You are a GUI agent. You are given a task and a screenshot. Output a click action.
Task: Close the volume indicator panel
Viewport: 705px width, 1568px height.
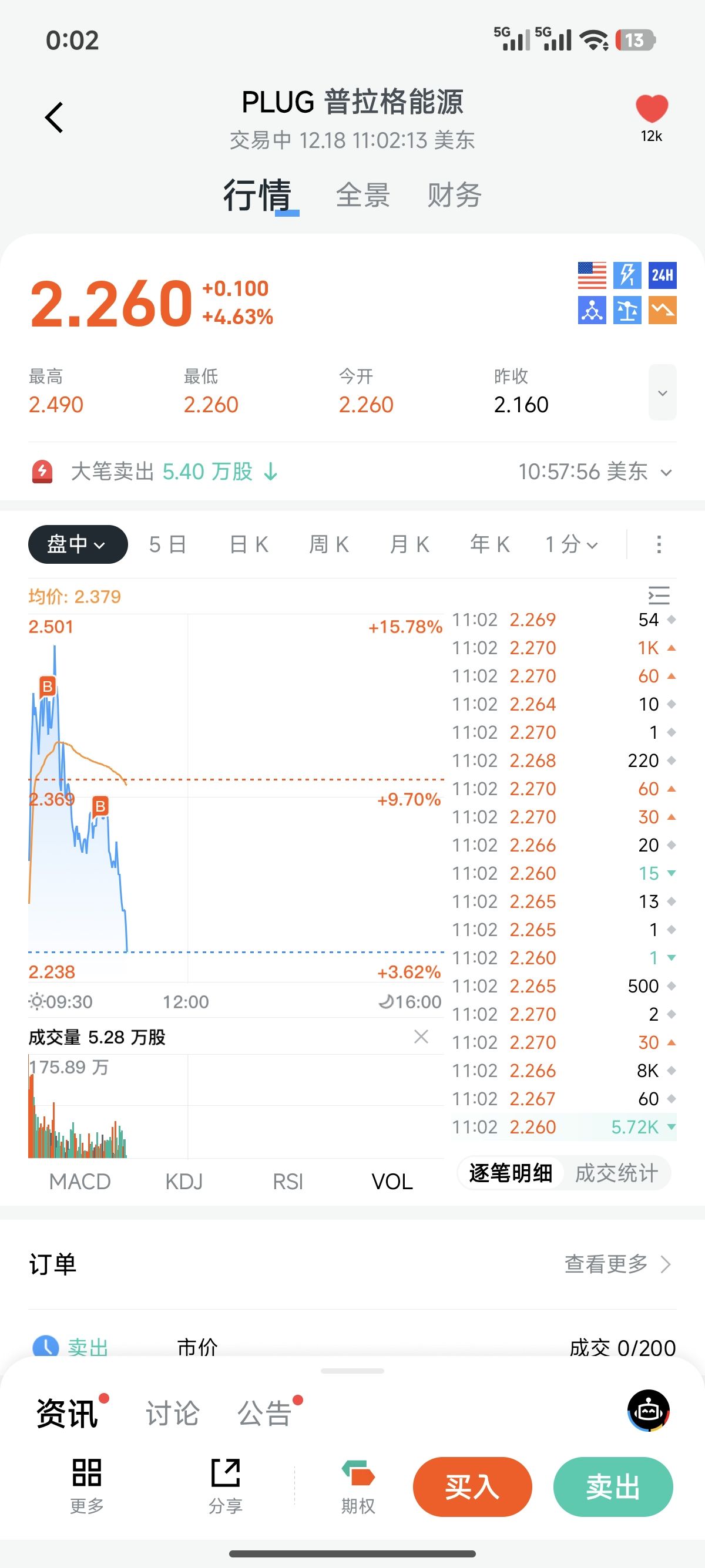coord(421,1037)
